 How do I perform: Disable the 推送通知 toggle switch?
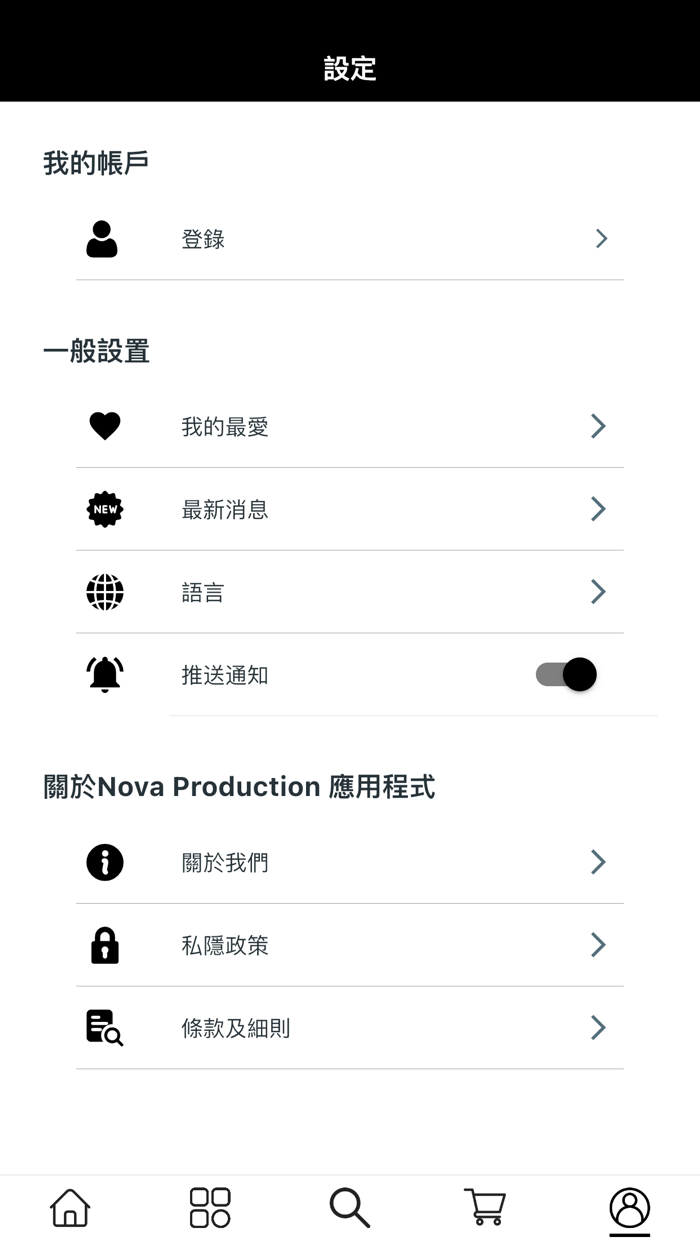[565, 674]
